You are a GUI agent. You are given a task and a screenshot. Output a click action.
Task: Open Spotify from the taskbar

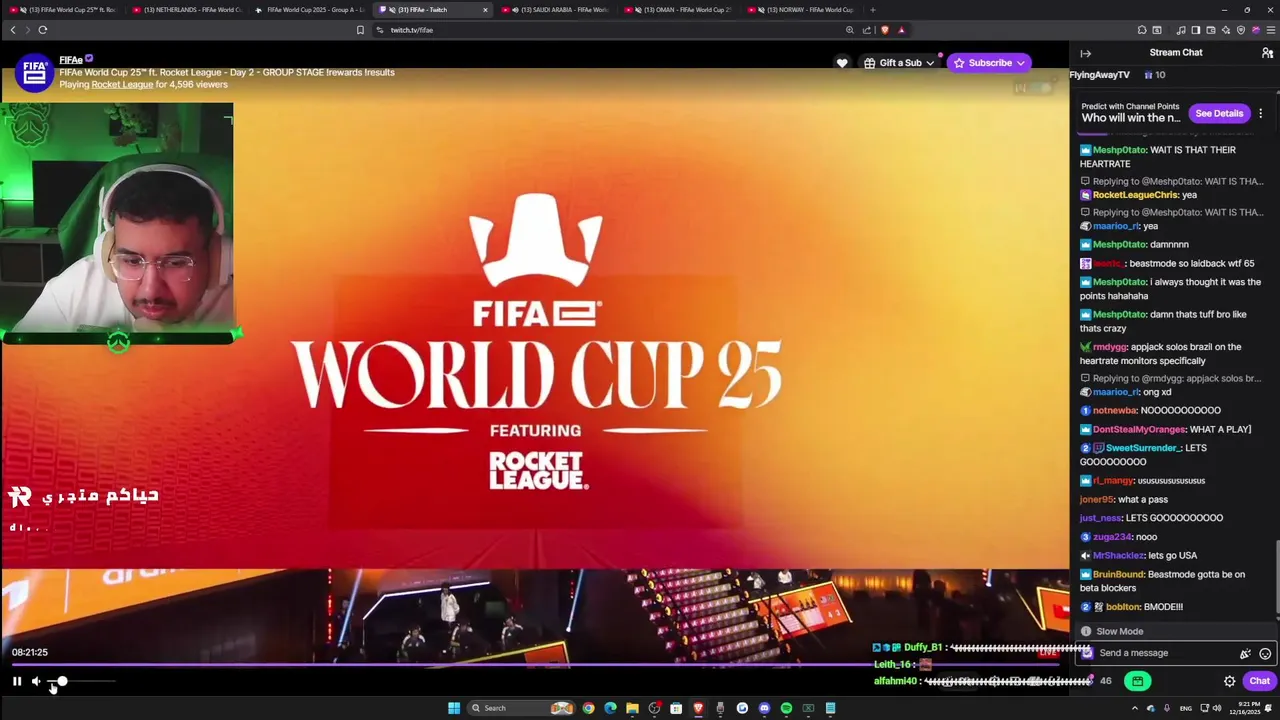click(x=786, y=708)
